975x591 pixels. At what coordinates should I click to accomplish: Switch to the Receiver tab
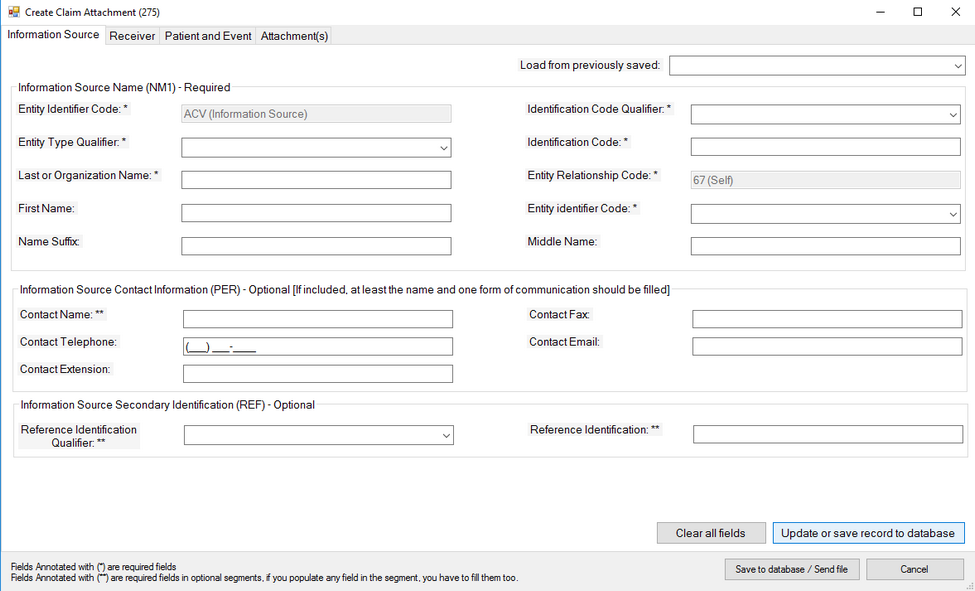point(132,35)
